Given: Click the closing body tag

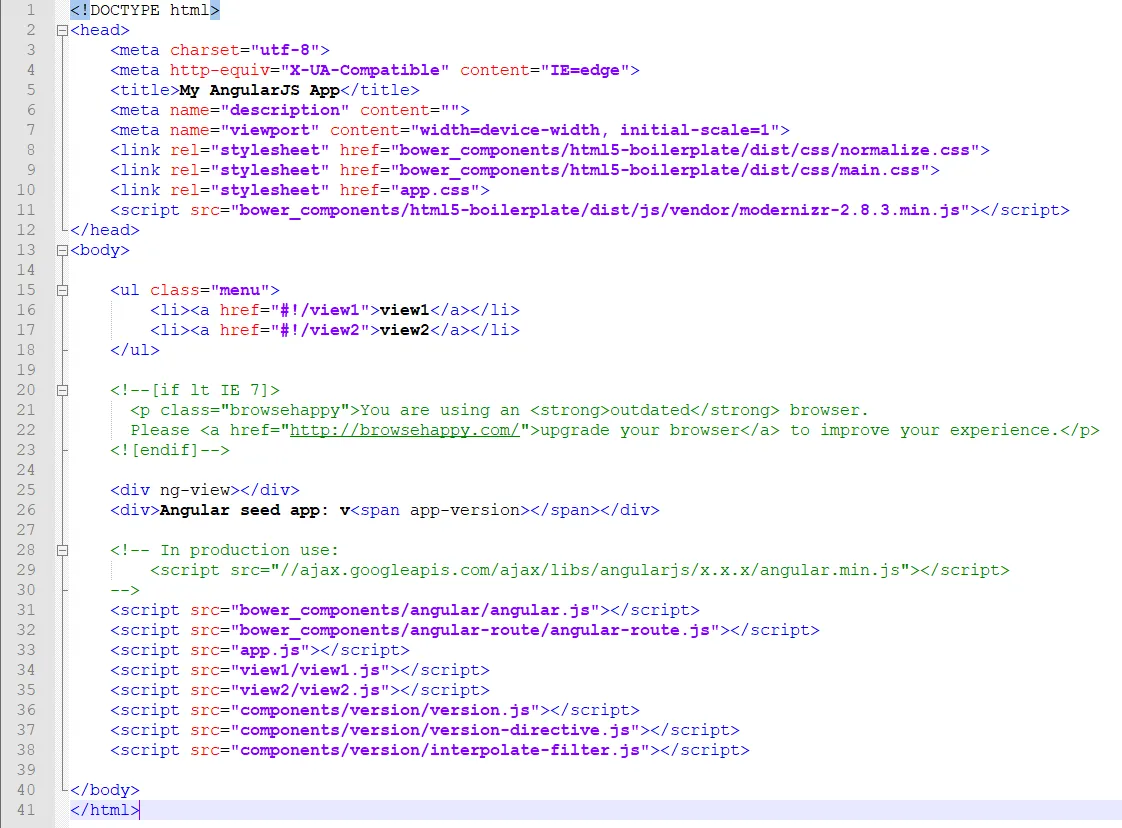Looking at the screenshot, I should click(x=104, y=790).
